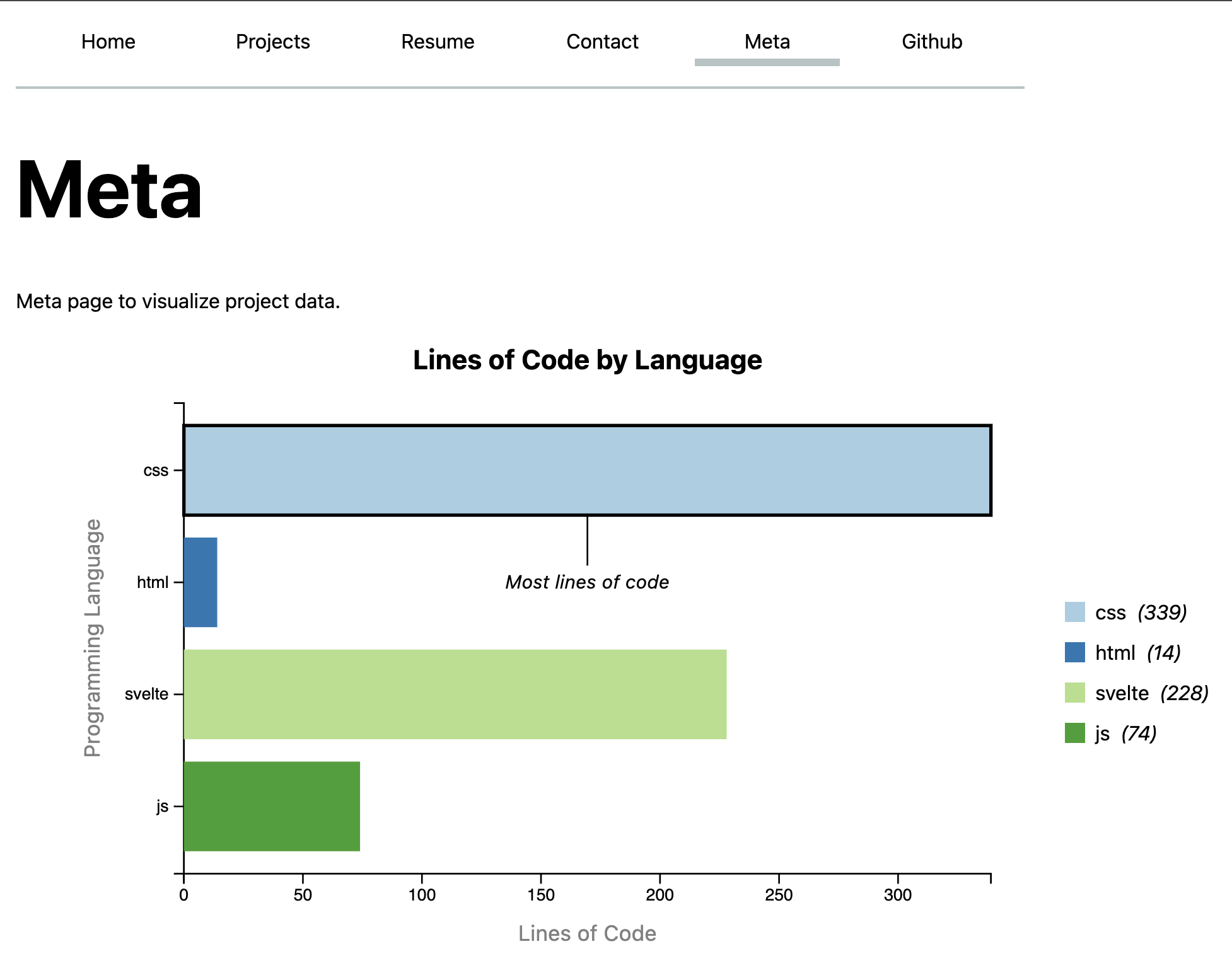
Task: Click the 'Lines of Code' axis label
Action: pos(587,933)
